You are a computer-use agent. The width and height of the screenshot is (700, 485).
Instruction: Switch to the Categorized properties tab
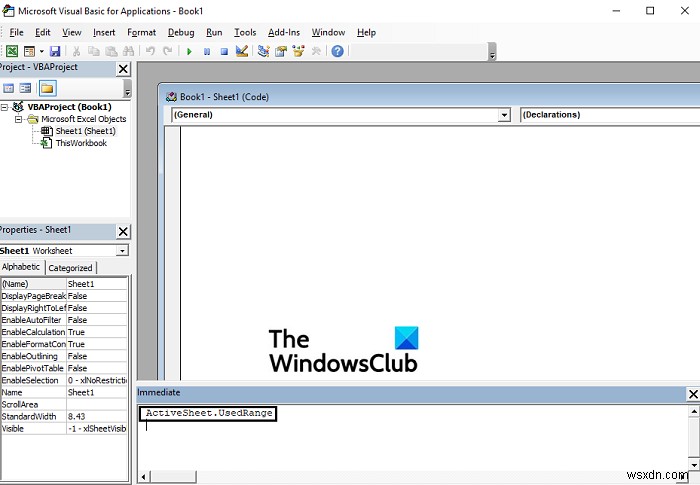(71, 268)
